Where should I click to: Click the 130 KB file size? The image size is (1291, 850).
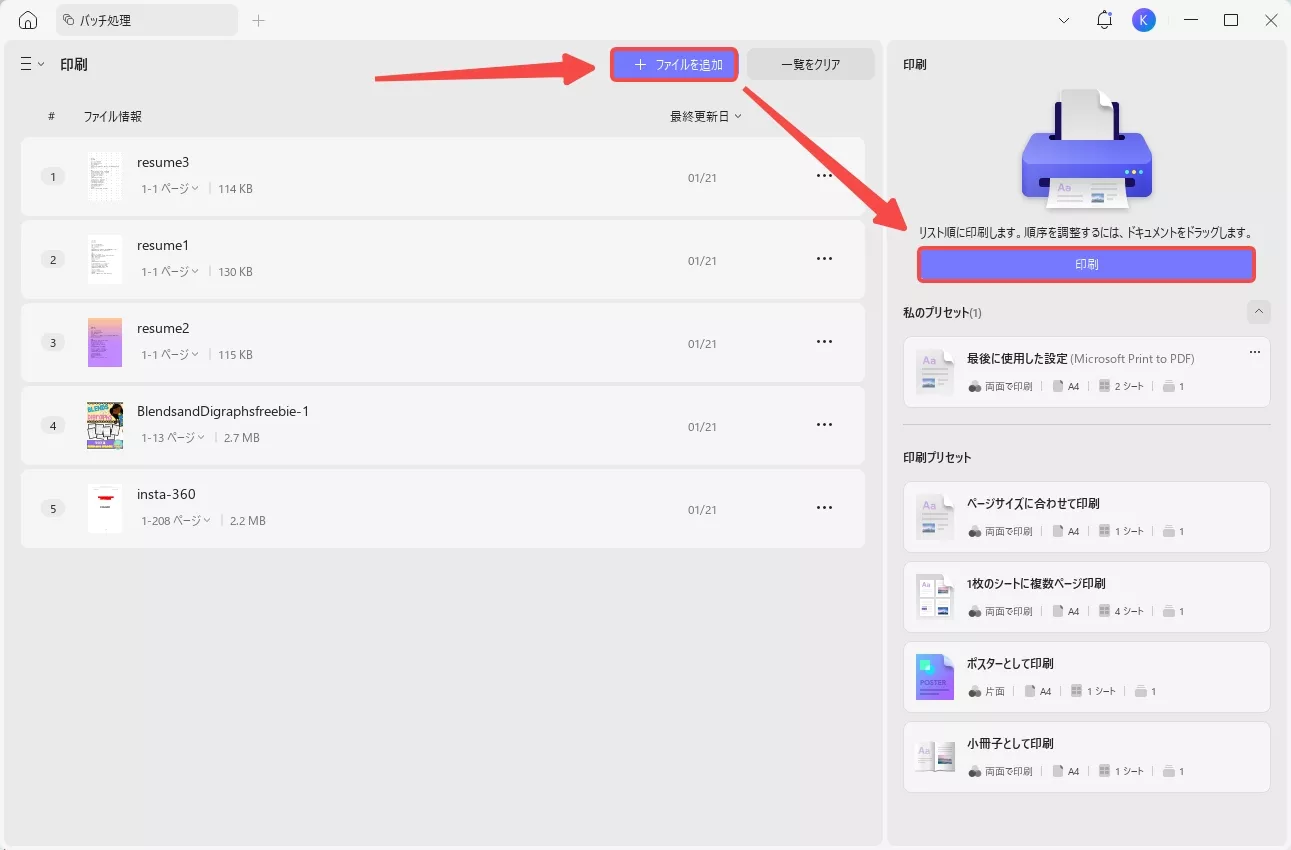coord(235,272)
